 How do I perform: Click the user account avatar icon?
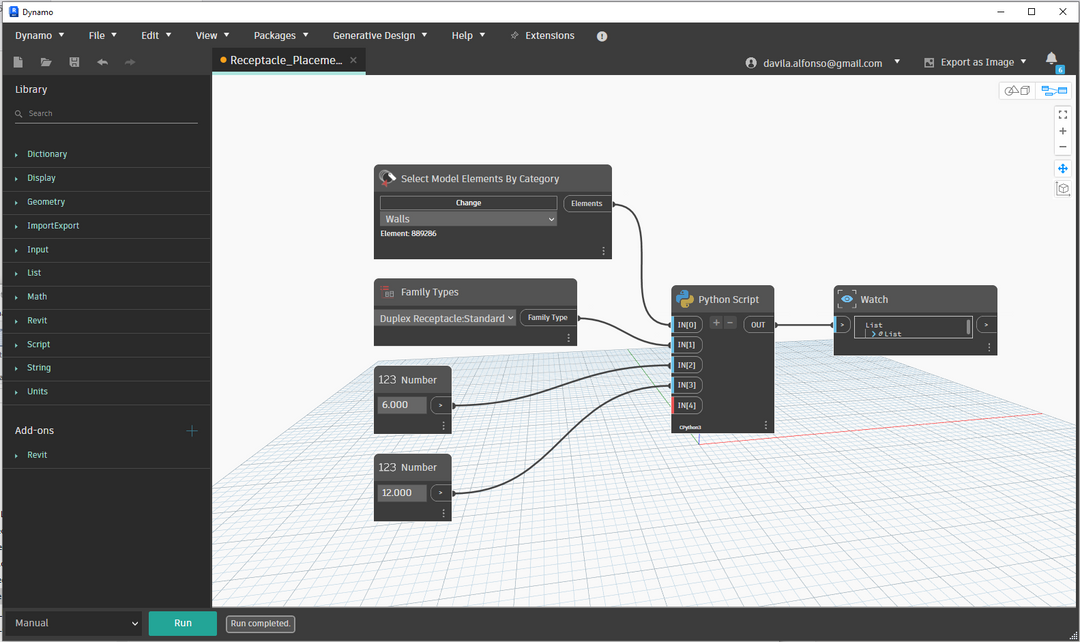coord(751,63)
